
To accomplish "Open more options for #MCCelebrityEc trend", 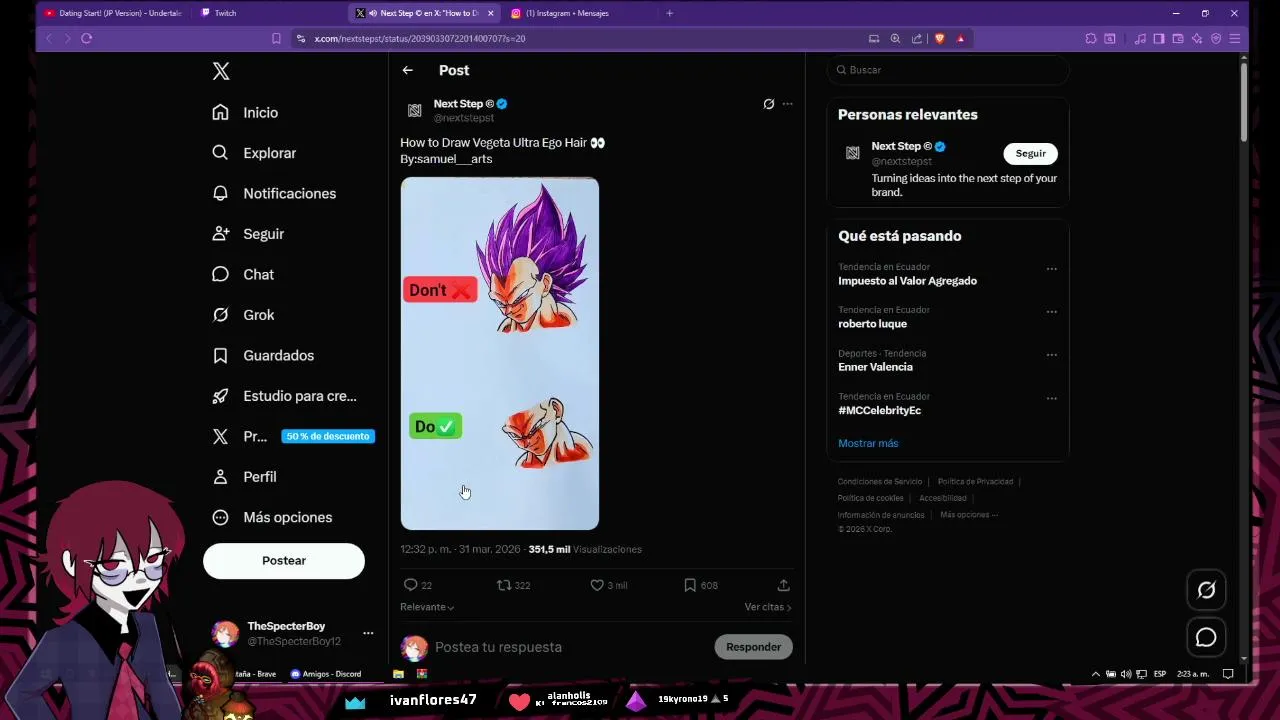I will 1051,398.
